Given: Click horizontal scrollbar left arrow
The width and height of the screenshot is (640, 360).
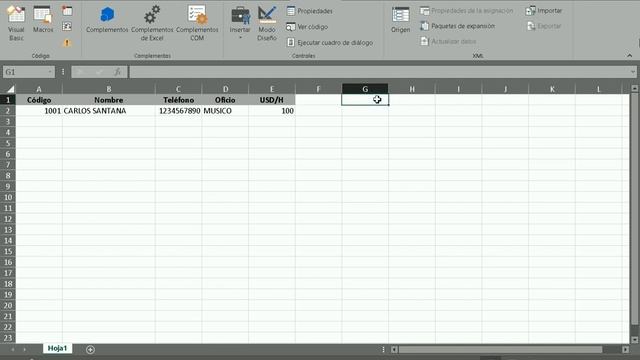Looking at the screenshot, I should [x=394, y=349].
